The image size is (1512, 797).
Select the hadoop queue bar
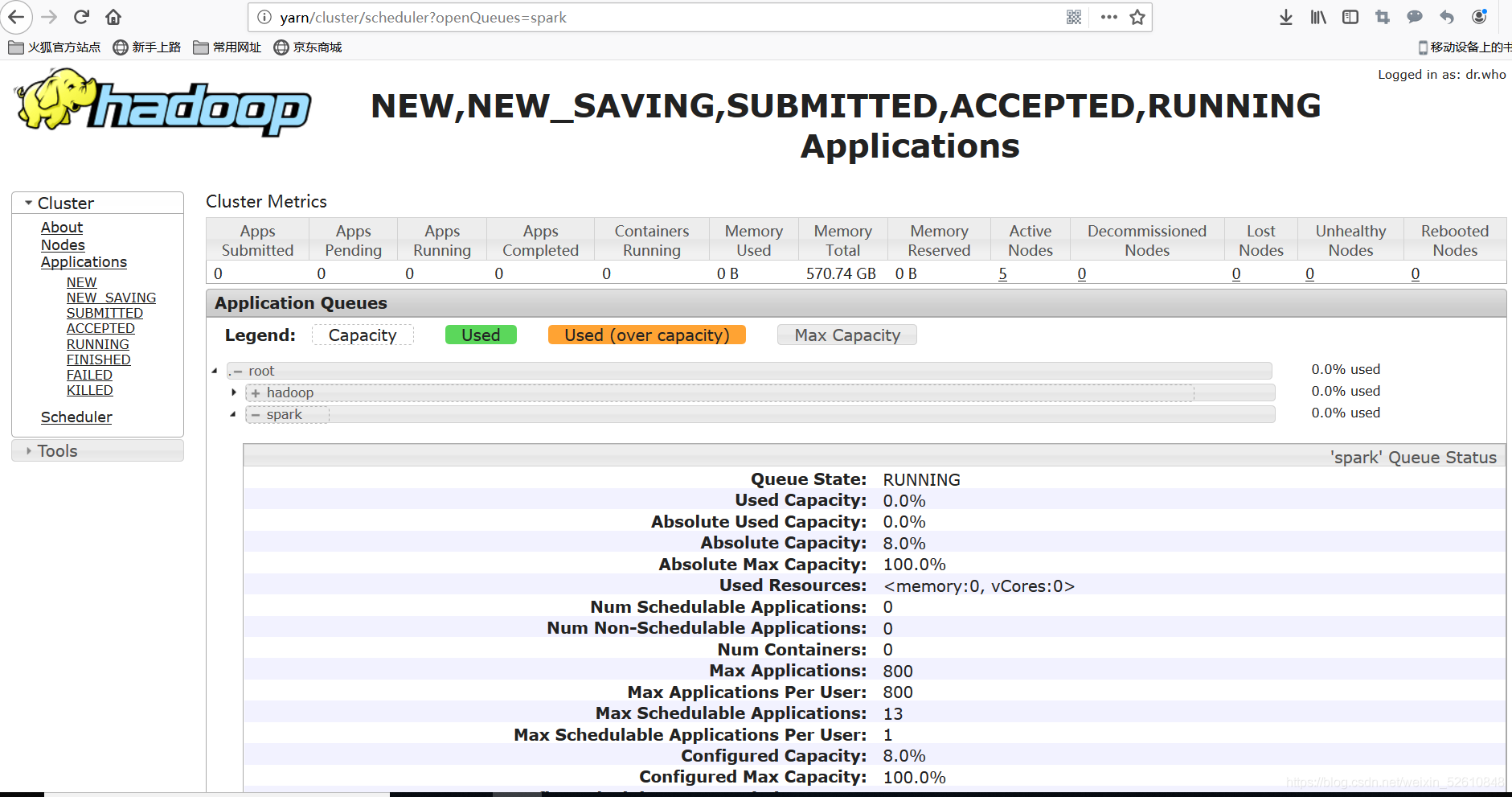point(760,392)
